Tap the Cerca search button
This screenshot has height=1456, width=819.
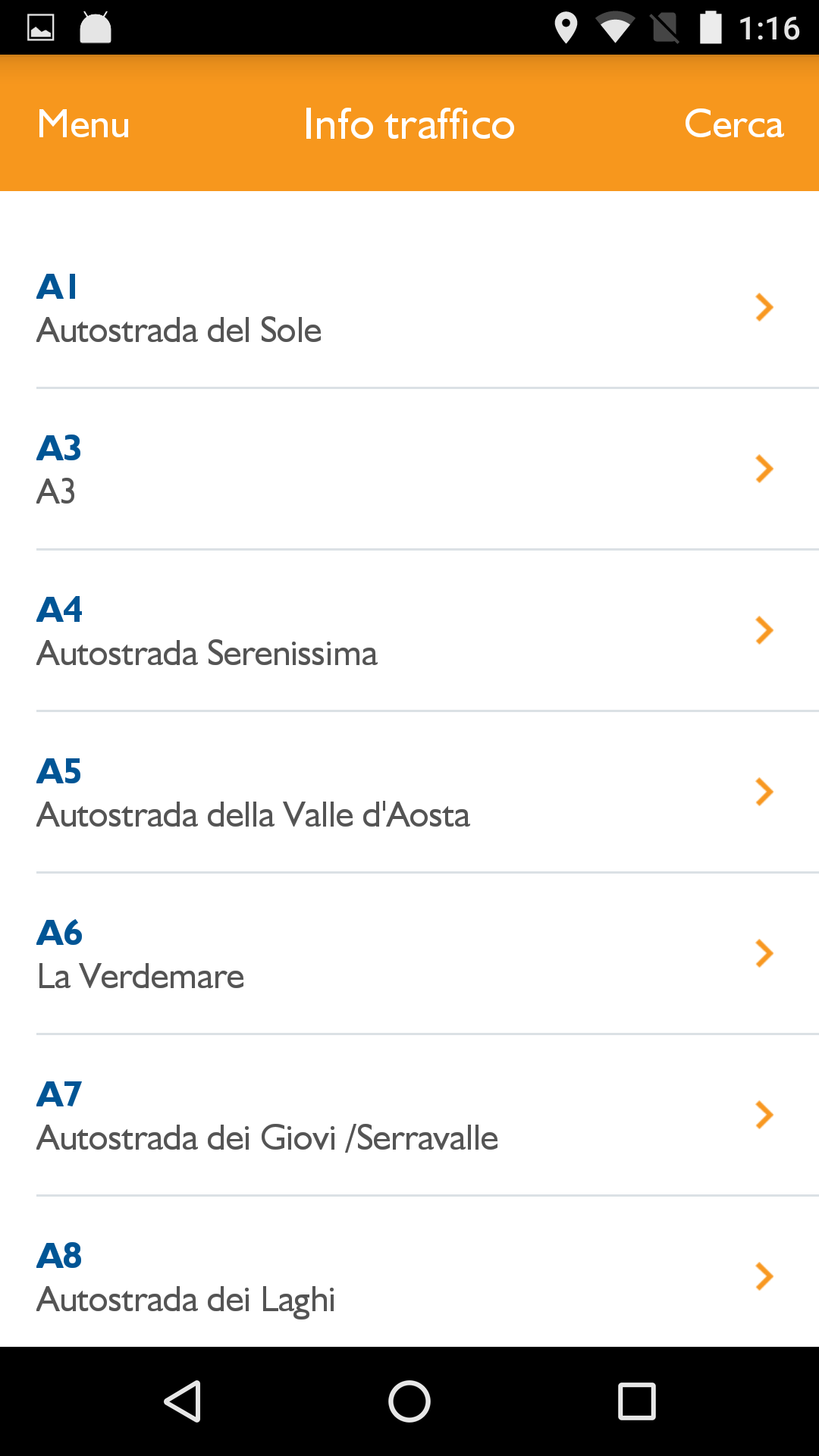tap(733, 124)
